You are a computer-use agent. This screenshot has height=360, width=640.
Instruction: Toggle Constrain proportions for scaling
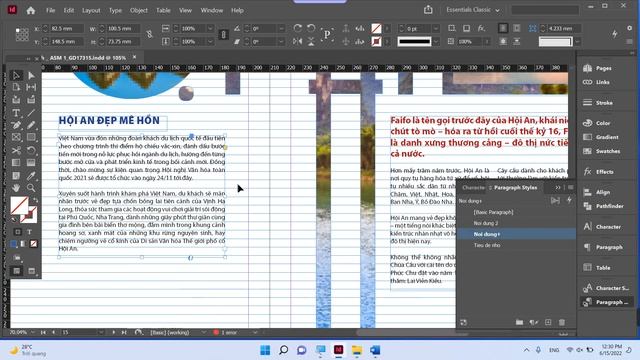(x=223, y=35)
